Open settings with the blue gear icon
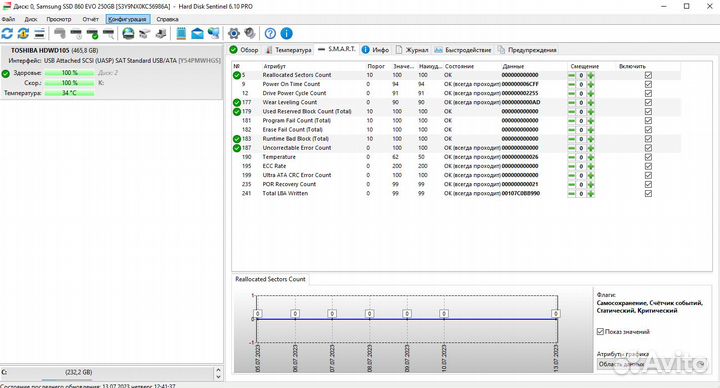The image size is (720, 388). click(x=234, y=33)
